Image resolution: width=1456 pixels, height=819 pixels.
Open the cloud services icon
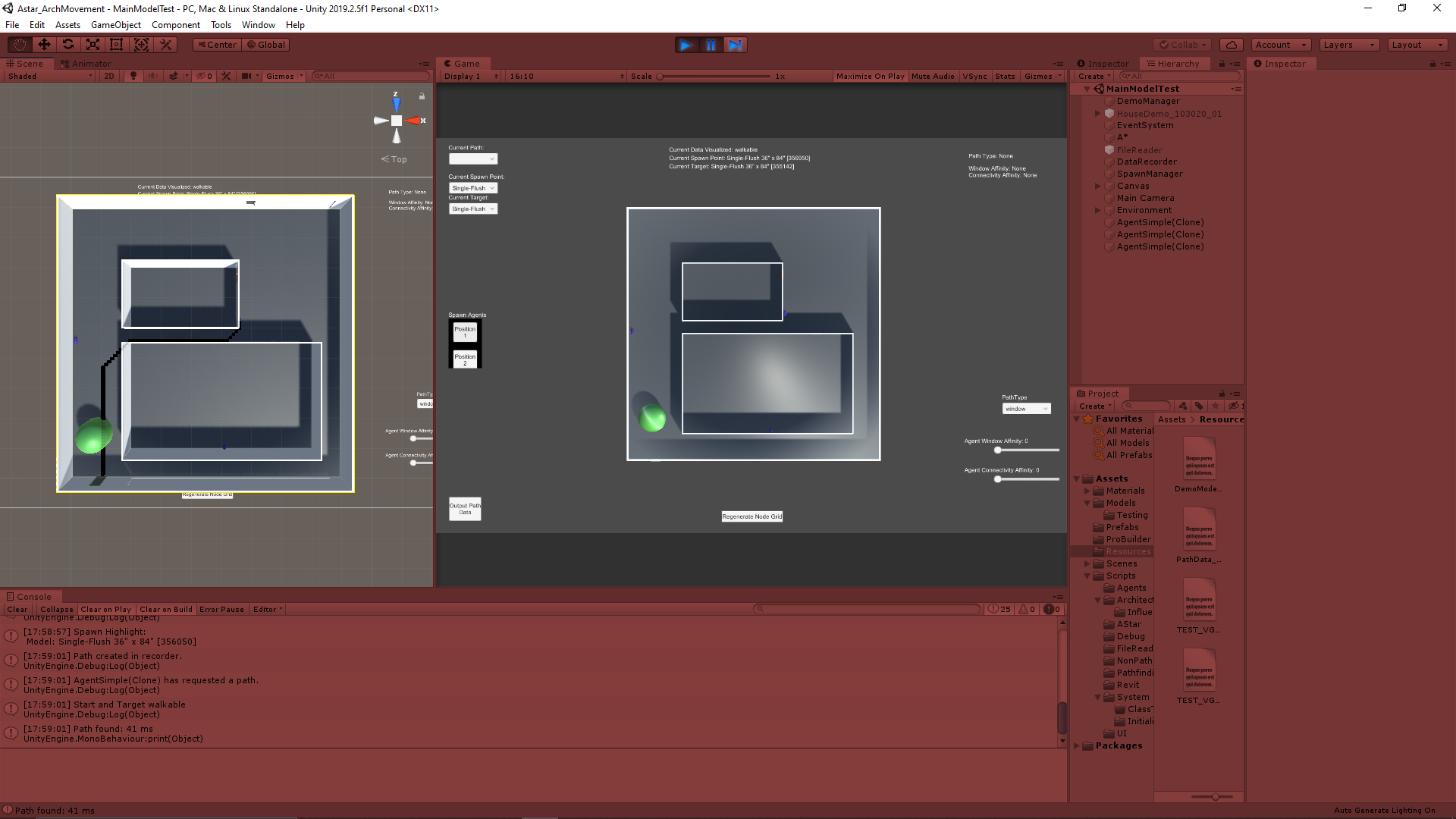click(1232, 45)
